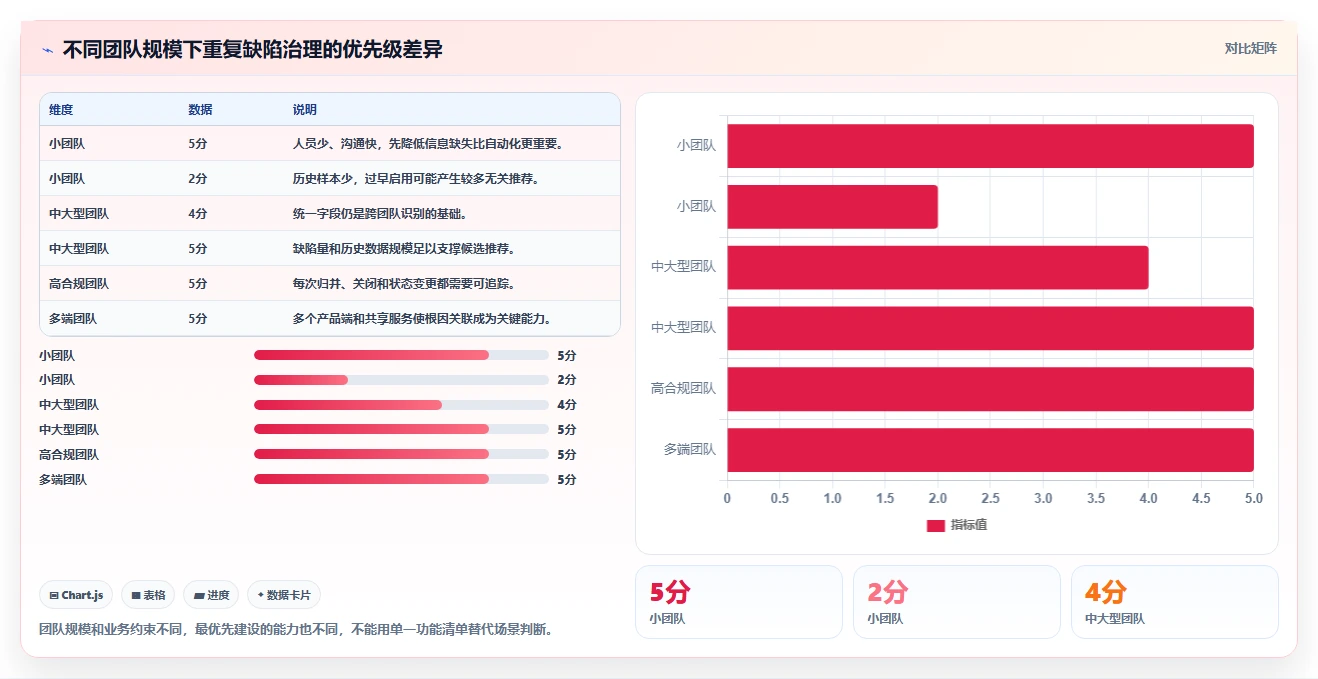Click the chart bar with value 2.0
This screenshot has width=1318, height=679.
point(832,207)
